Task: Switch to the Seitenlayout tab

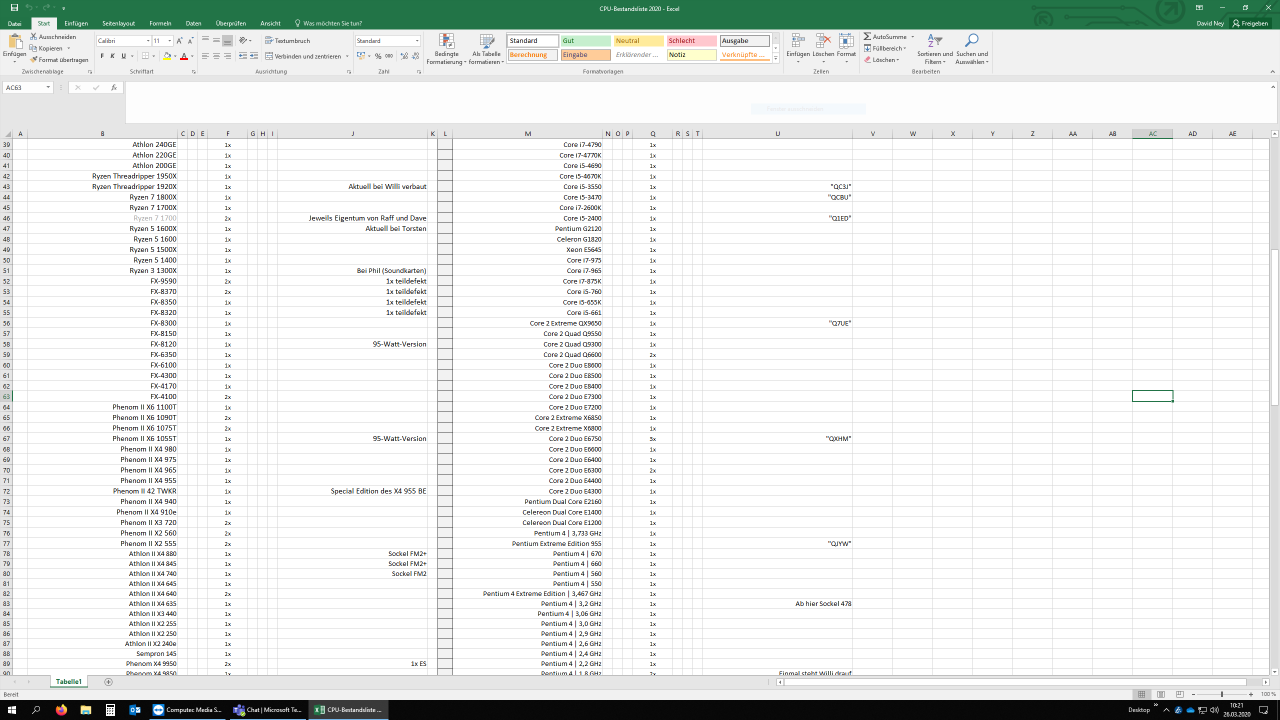Action: point(118,23)
